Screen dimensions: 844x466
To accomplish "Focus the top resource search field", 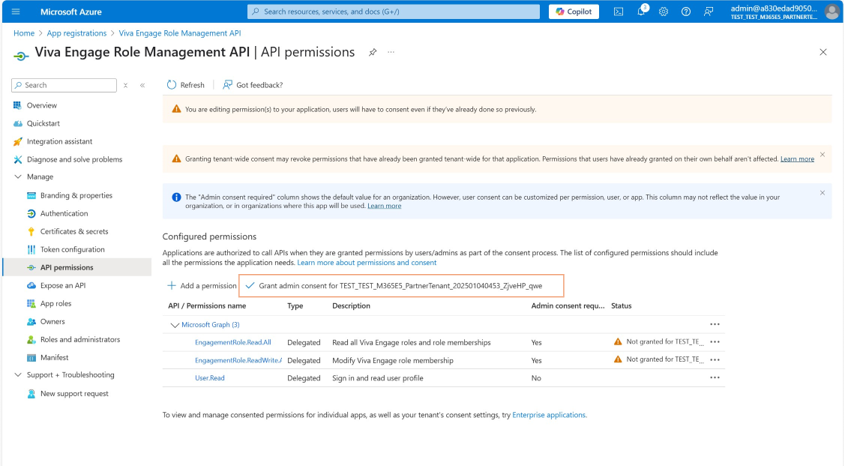I will point(393,11).
